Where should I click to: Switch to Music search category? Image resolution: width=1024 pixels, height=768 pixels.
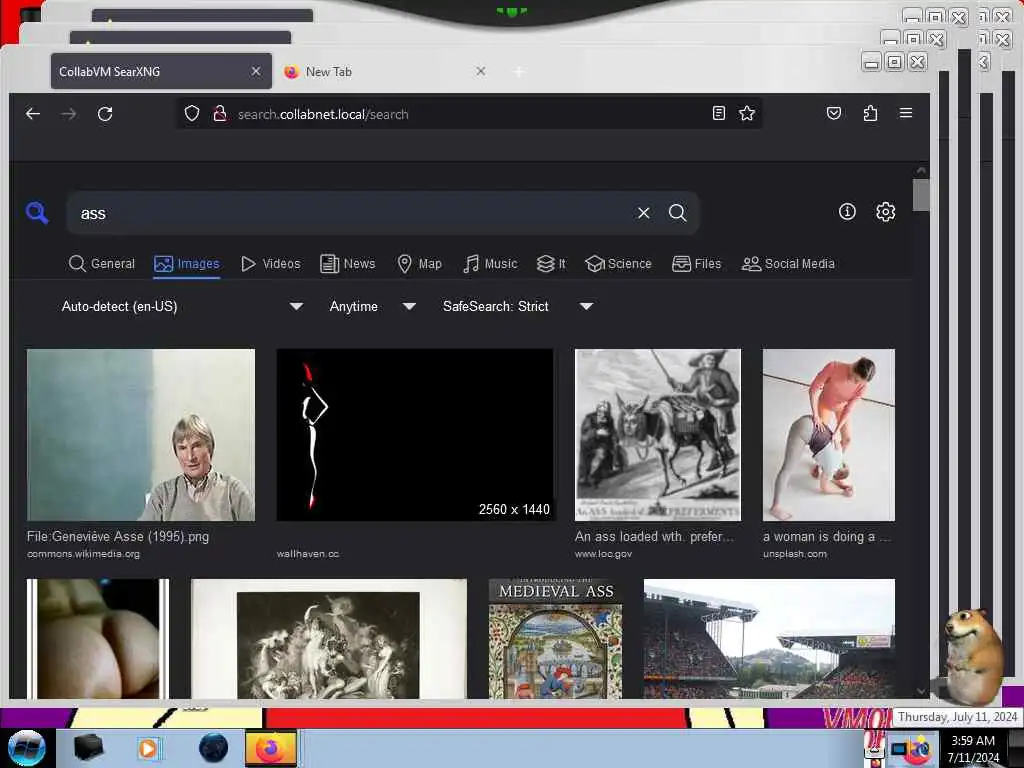coord(490,264)
